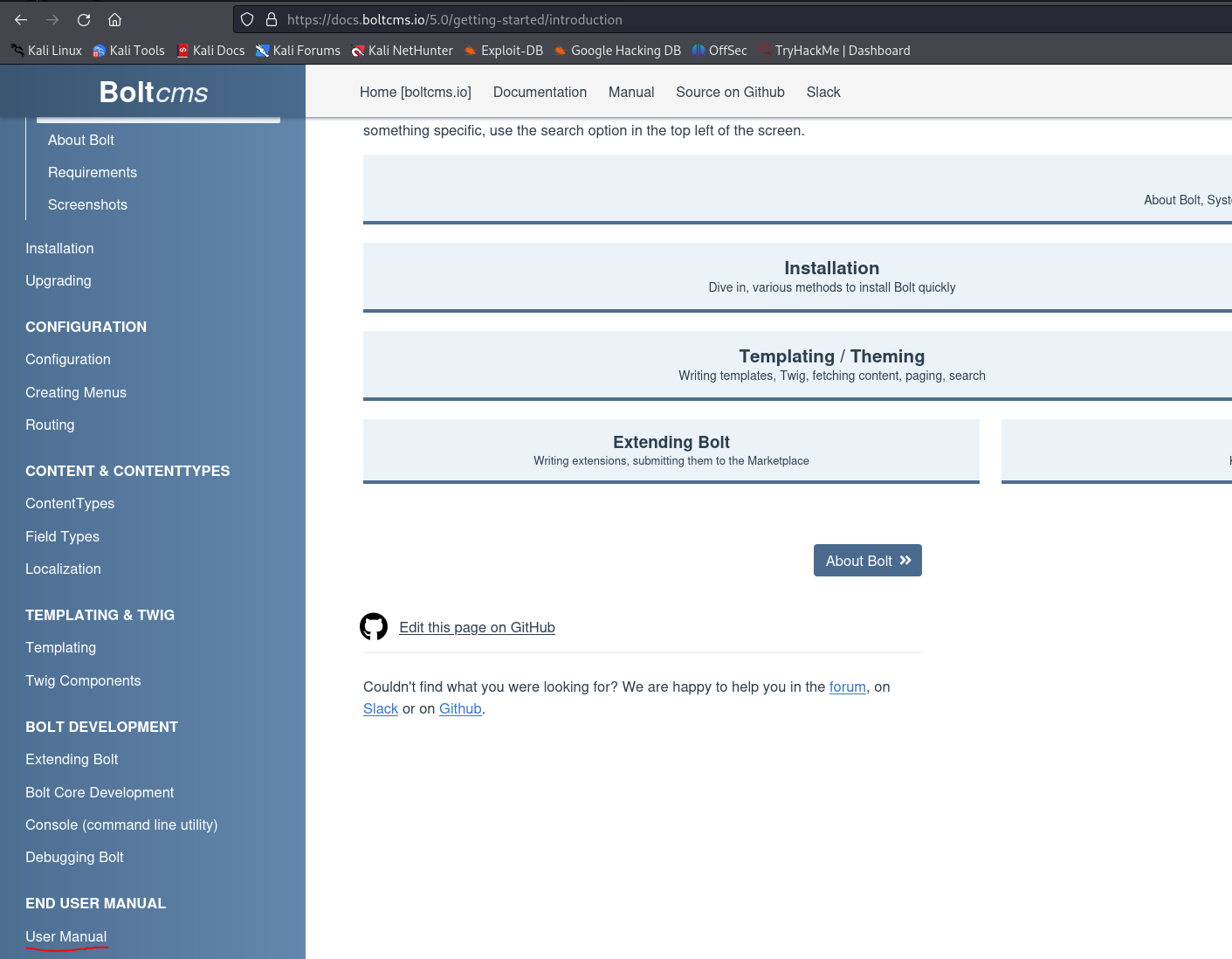Open Debugging Bolt in the sidebar
Image resolution: width=1232 pixels, height=959 pixels.
tap(74, 857)
